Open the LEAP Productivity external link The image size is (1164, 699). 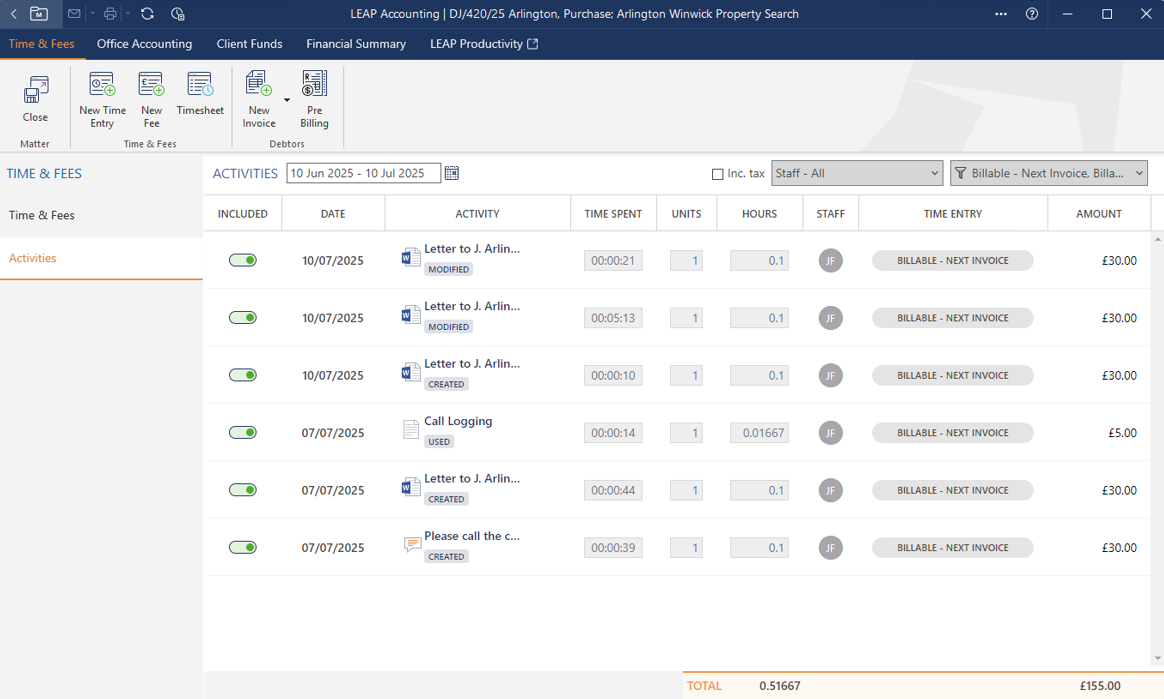[484, 44]
